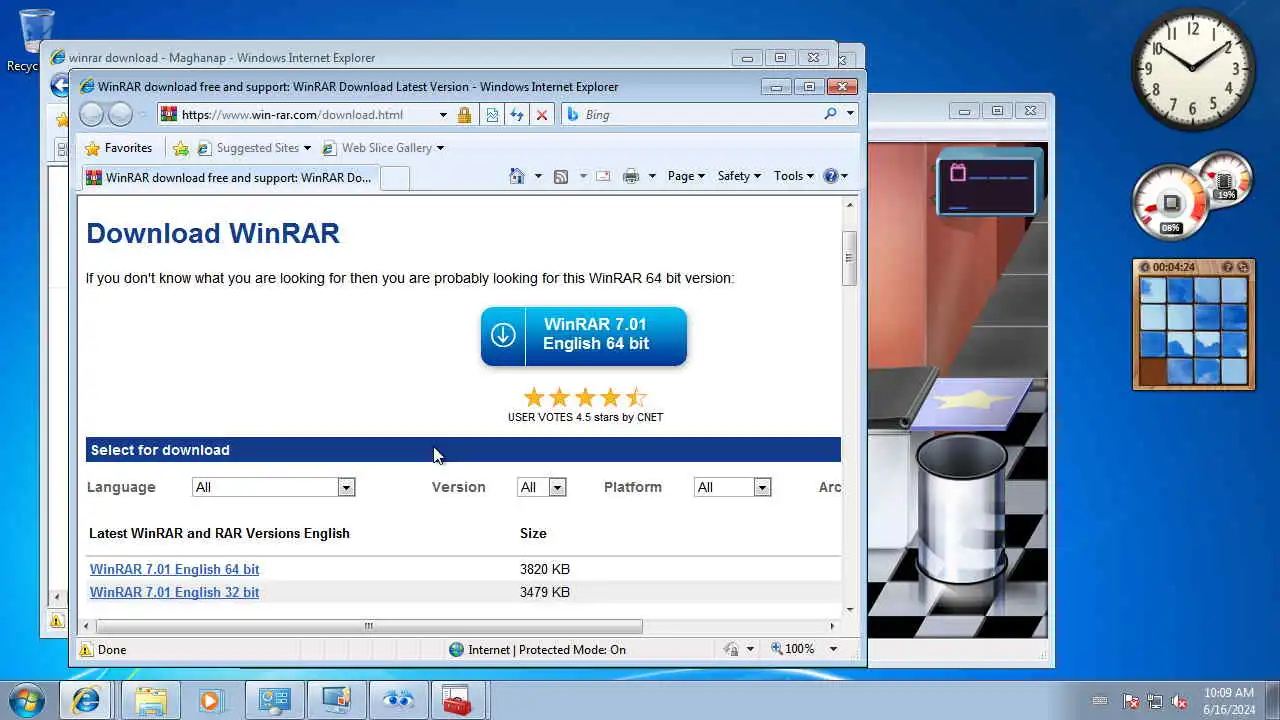This screenshot has height=720, width=1280.
Task: Click the volume muted tray icon
Action: tap(1179, 701)
